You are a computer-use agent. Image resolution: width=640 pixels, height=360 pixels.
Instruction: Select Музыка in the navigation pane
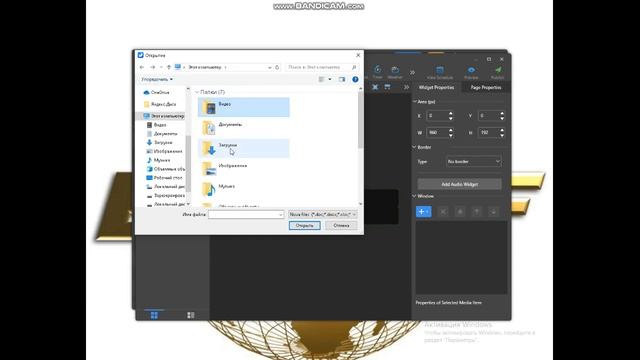tap(158, 160)
